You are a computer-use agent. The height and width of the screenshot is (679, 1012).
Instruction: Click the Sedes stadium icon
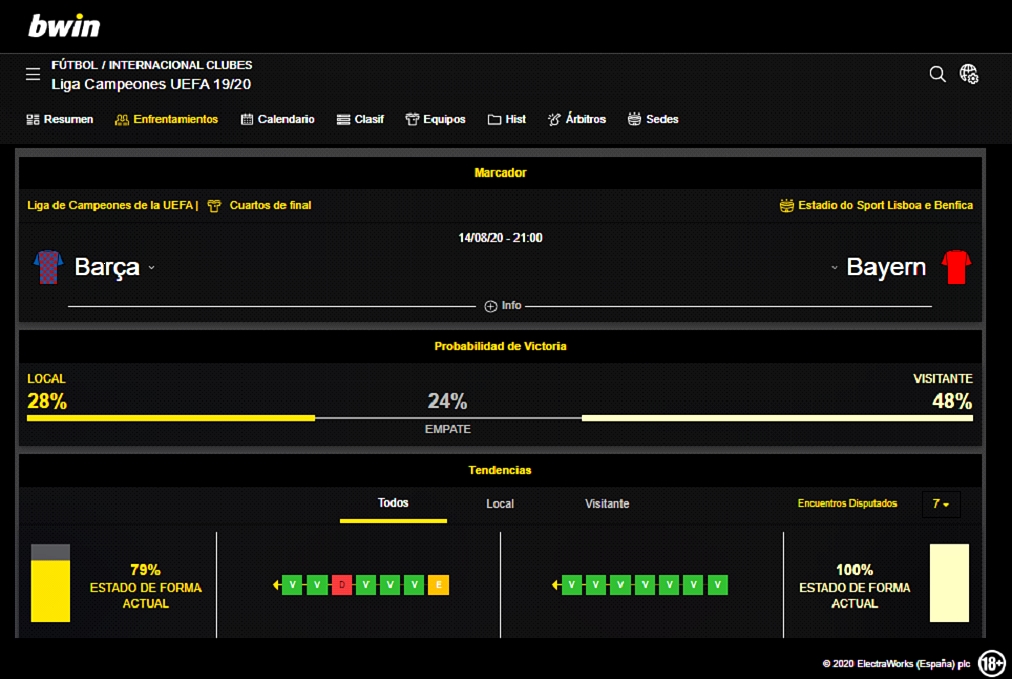pyautogui.click(x=634, y=119)
